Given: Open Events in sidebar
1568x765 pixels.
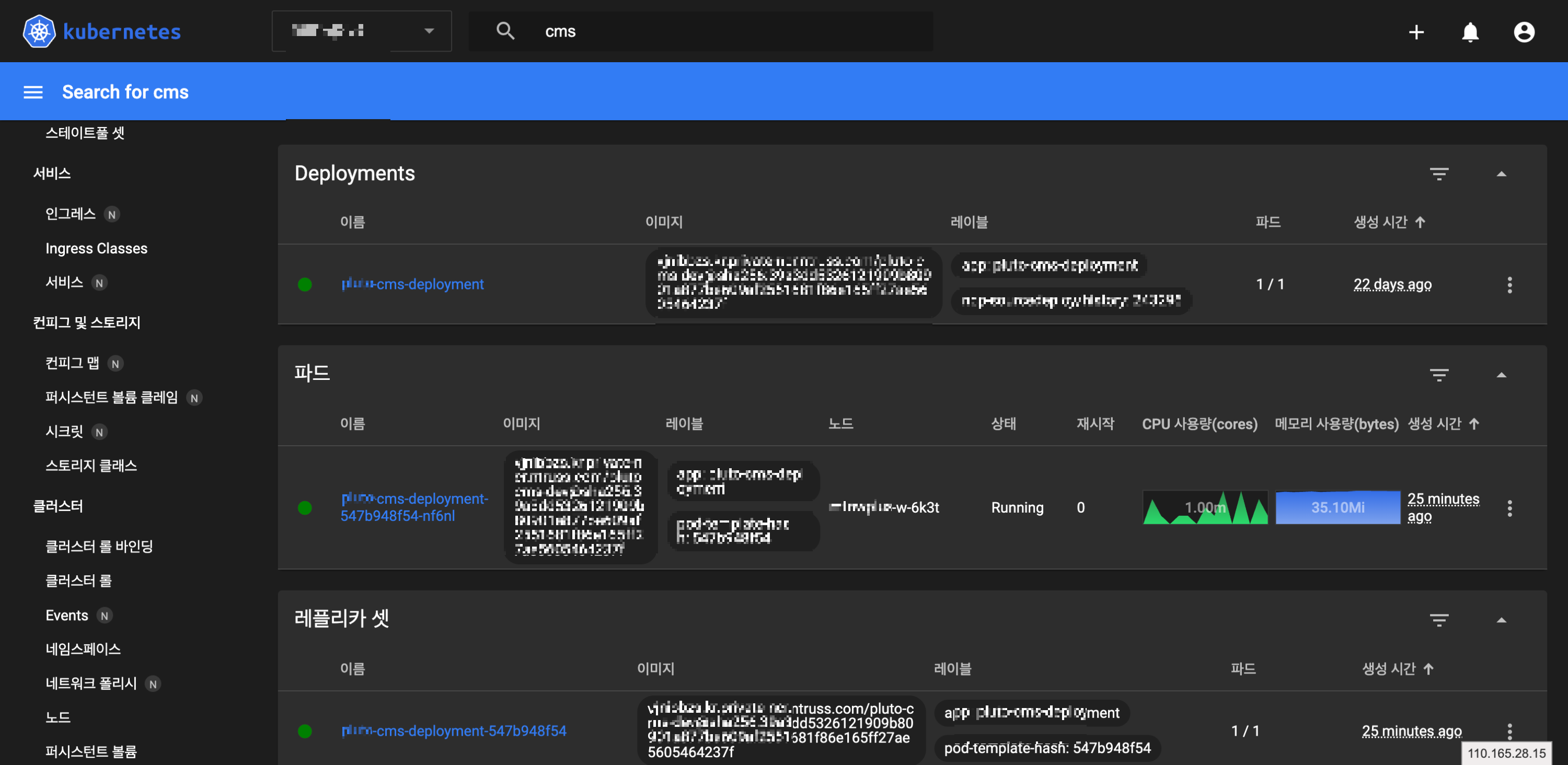Looking at the screenshot, I should coord(67,615).
